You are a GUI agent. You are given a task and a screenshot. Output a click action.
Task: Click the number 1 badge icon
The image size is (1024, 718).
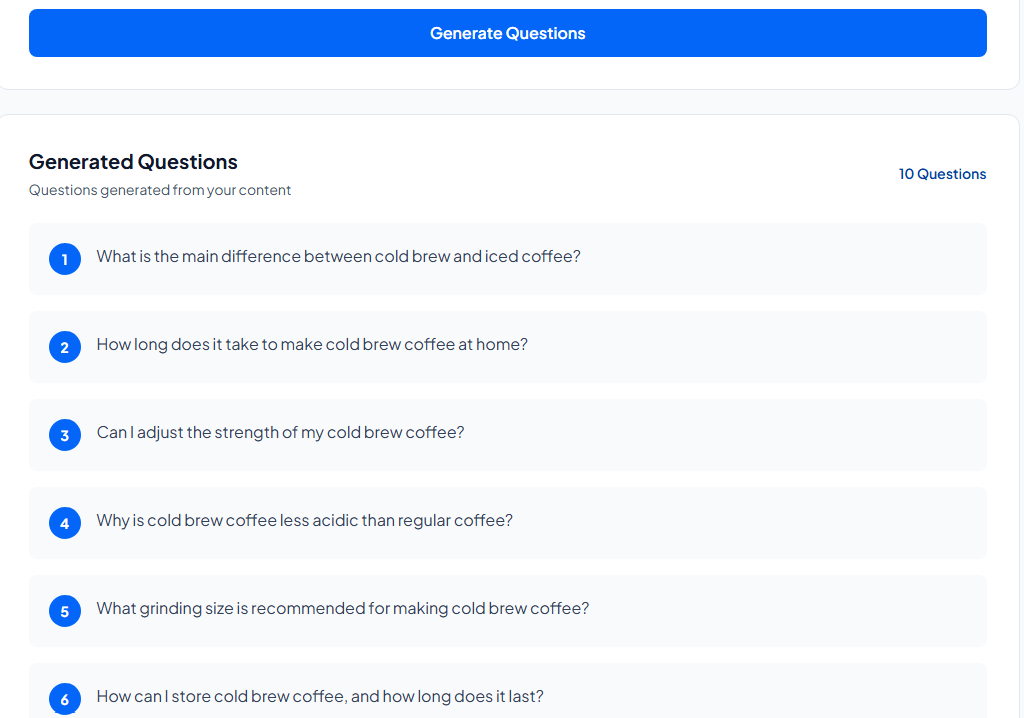tap(65, 259)
